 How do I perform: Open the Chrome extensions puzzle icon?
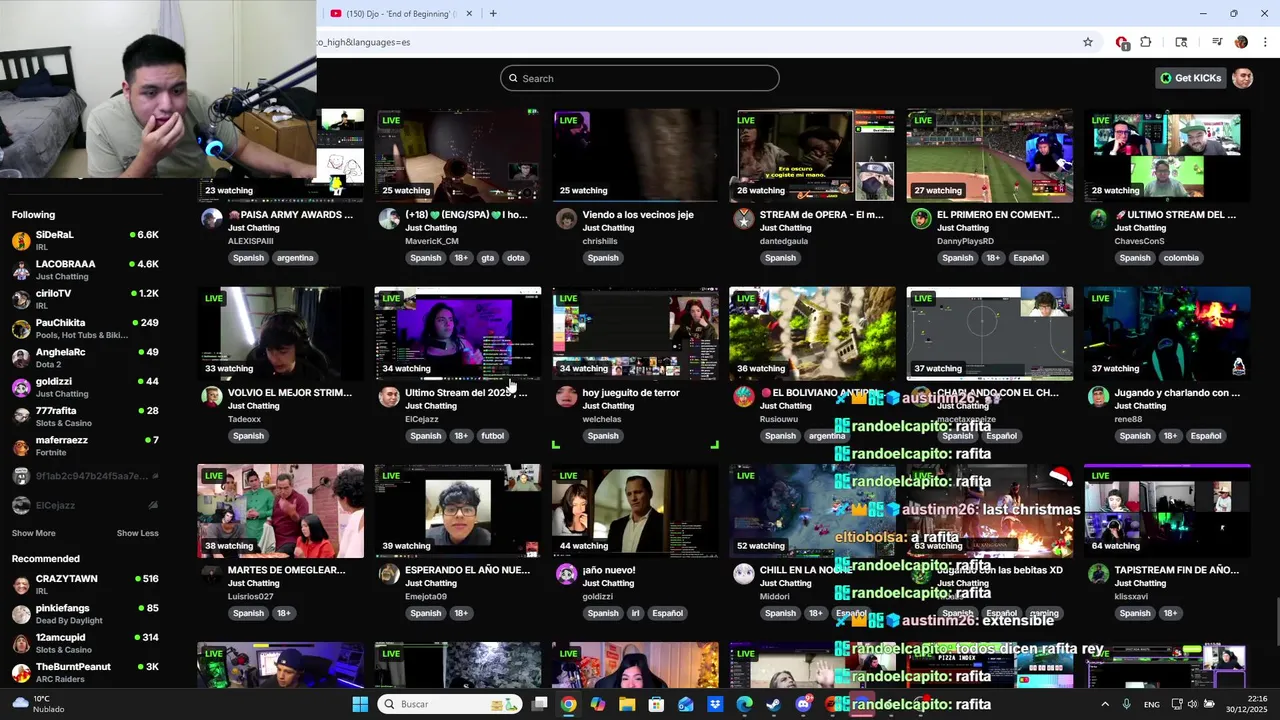(x=1146, y=42)
